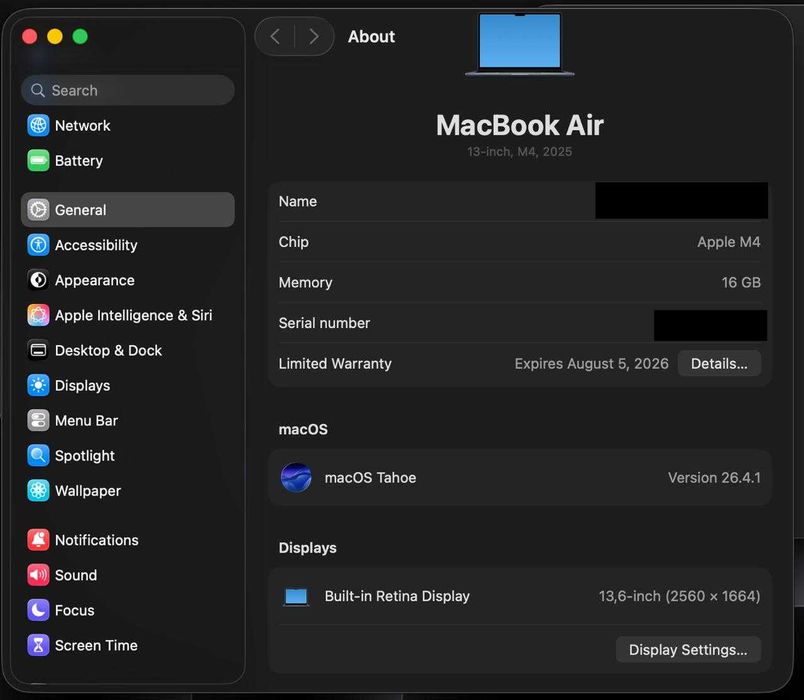Screen dimensions: 804x700
Task: Click the macOS Tahoe label
Action: (370, 477)
